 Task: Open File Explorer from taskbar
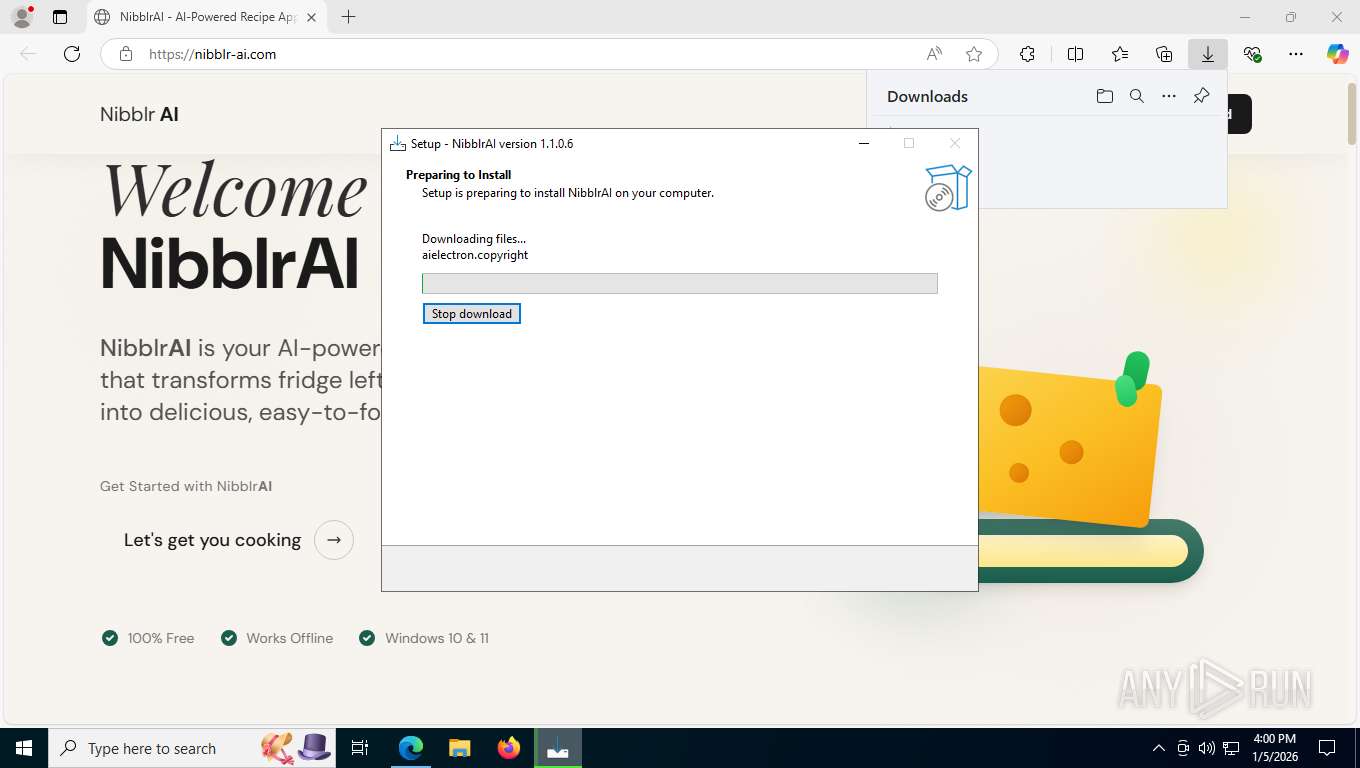(459, 748)
